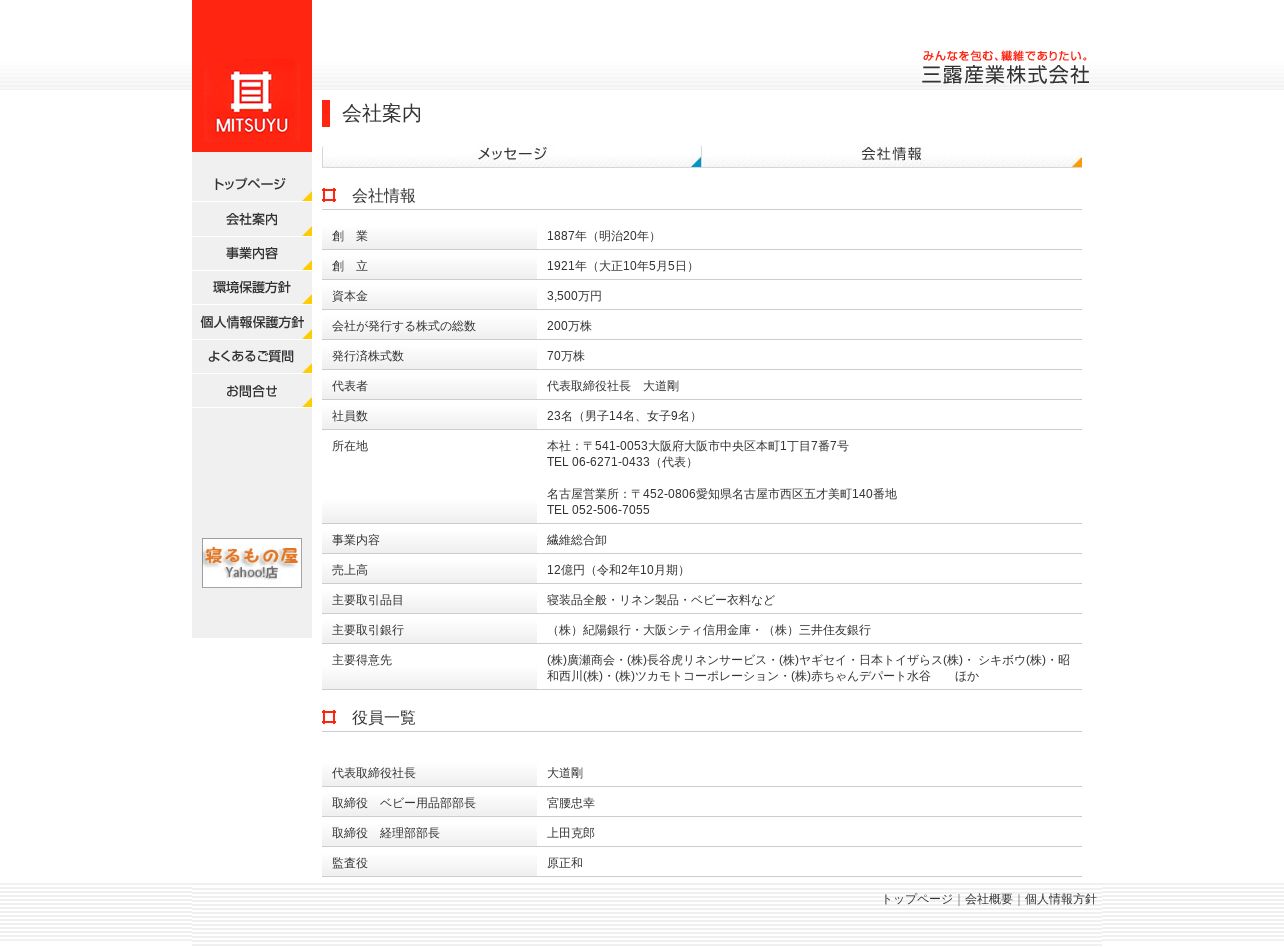The height and width of the screenshot is (947, 1284).
Task: Click the 監査役 label
Action: pos(350,863)
